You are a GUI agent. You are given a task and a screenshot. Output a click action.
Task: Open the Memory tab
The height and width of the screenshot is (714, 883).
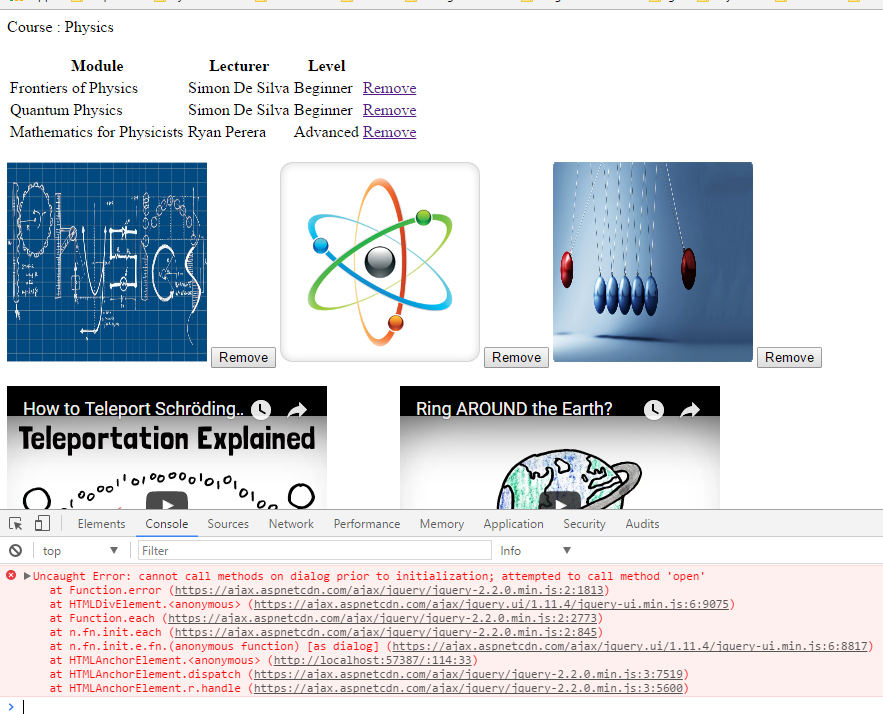point(442,524)
